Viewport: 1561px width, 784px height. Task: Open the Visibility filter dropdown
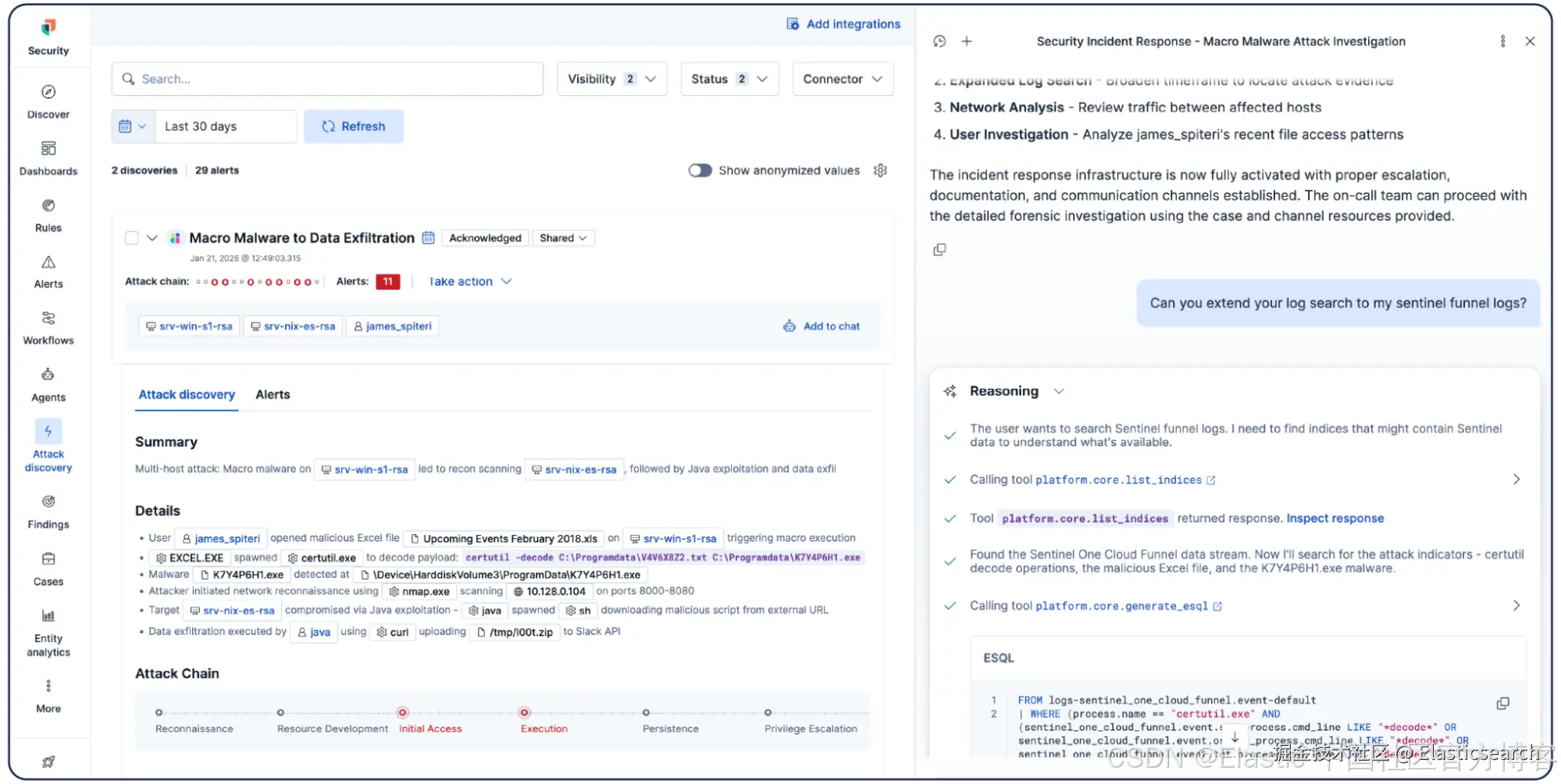pyautogui.click(x=611, y=79)
